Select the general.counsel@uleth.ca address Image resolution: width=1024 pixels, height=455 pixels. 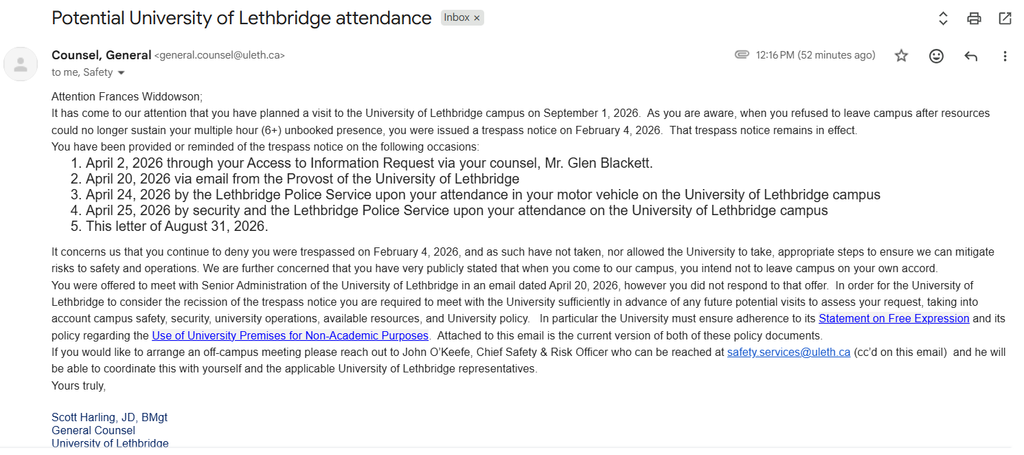coord(219,56)
